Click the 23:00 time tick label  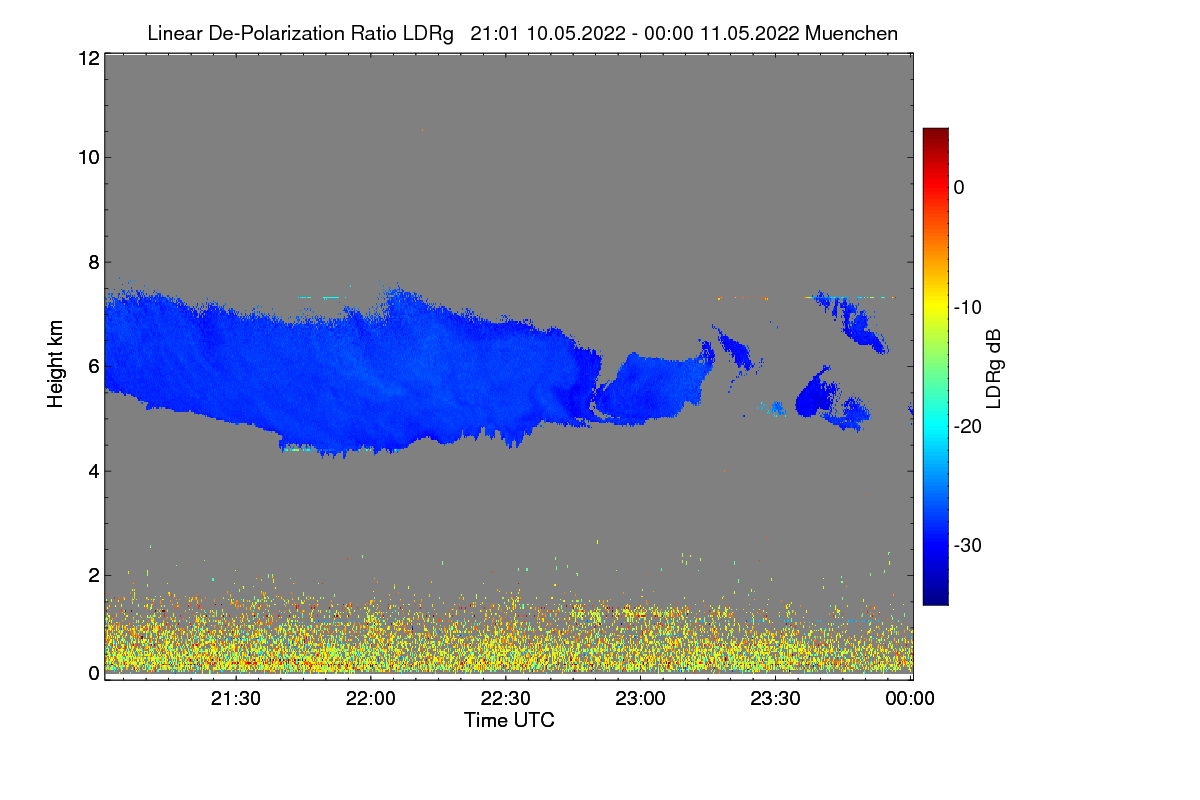(641, 699)
